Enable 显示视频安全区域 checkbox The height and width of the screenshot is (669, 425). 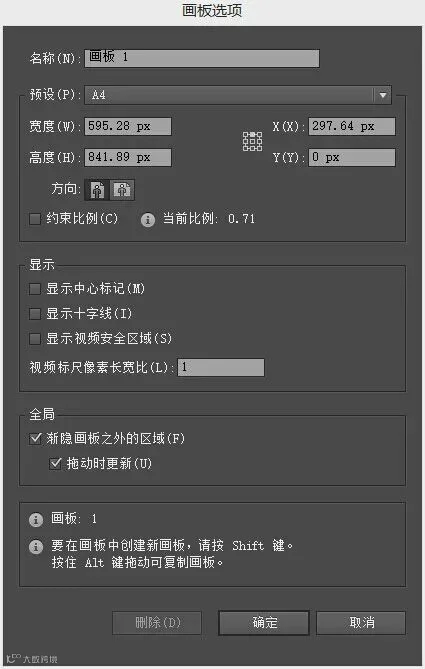pyautogui.click(x=35, y=339)
